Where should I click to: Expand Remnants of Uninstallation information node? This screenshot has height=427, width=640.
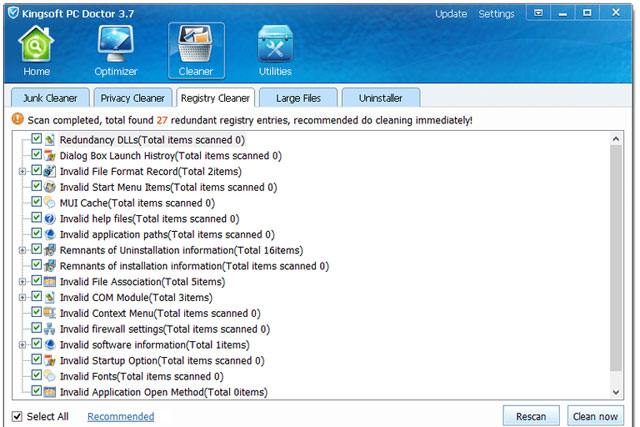[x=22, y=250]
